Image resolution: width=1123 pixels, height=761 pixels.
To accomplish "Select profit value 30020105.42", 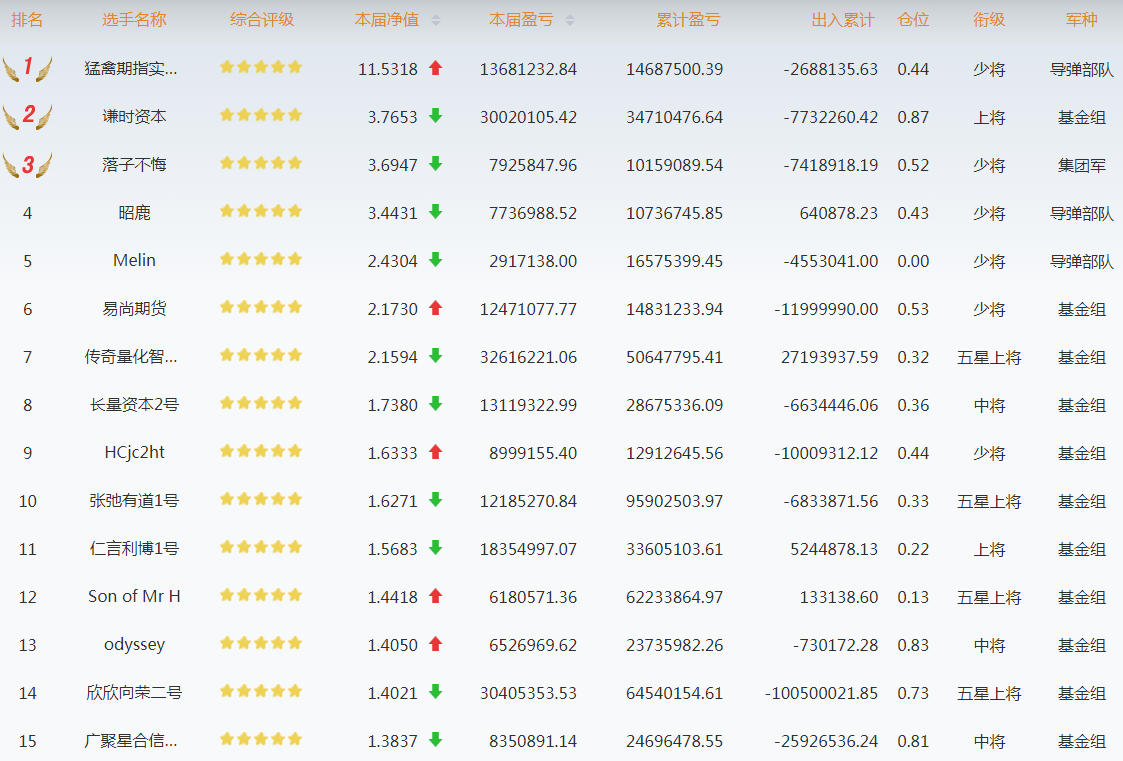I will coord(528,117).
